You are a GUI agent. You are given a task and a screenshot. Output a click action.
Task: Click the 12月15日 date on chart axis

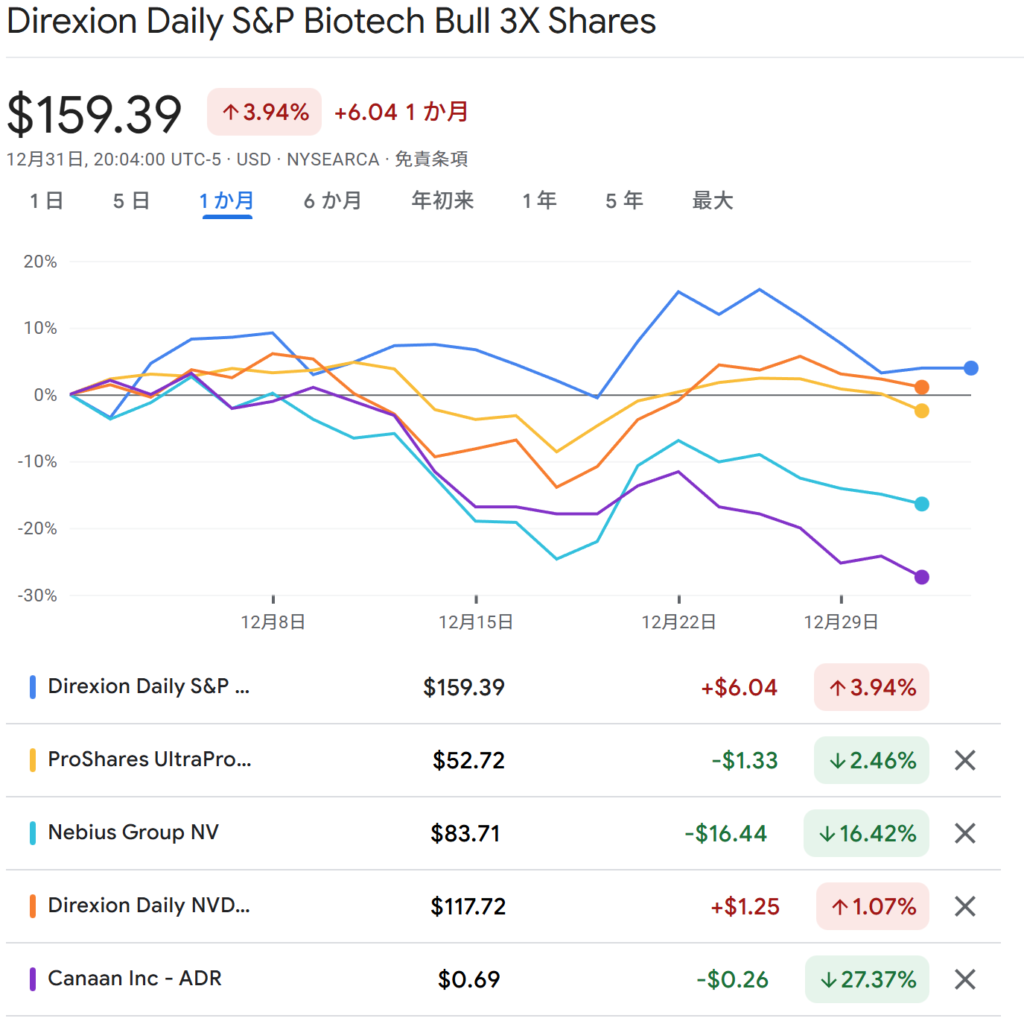click(476, 621)
